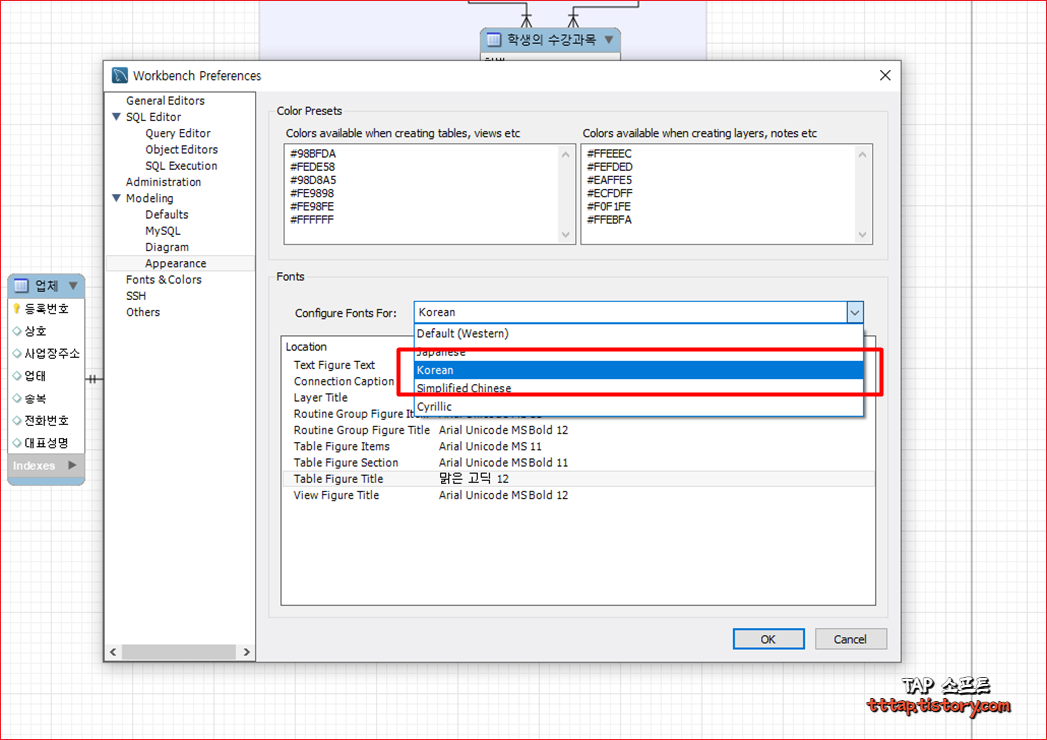Select color #FFFFFF in table colors list
Screen dimensions: 1047x740
[x=312, y=220]
